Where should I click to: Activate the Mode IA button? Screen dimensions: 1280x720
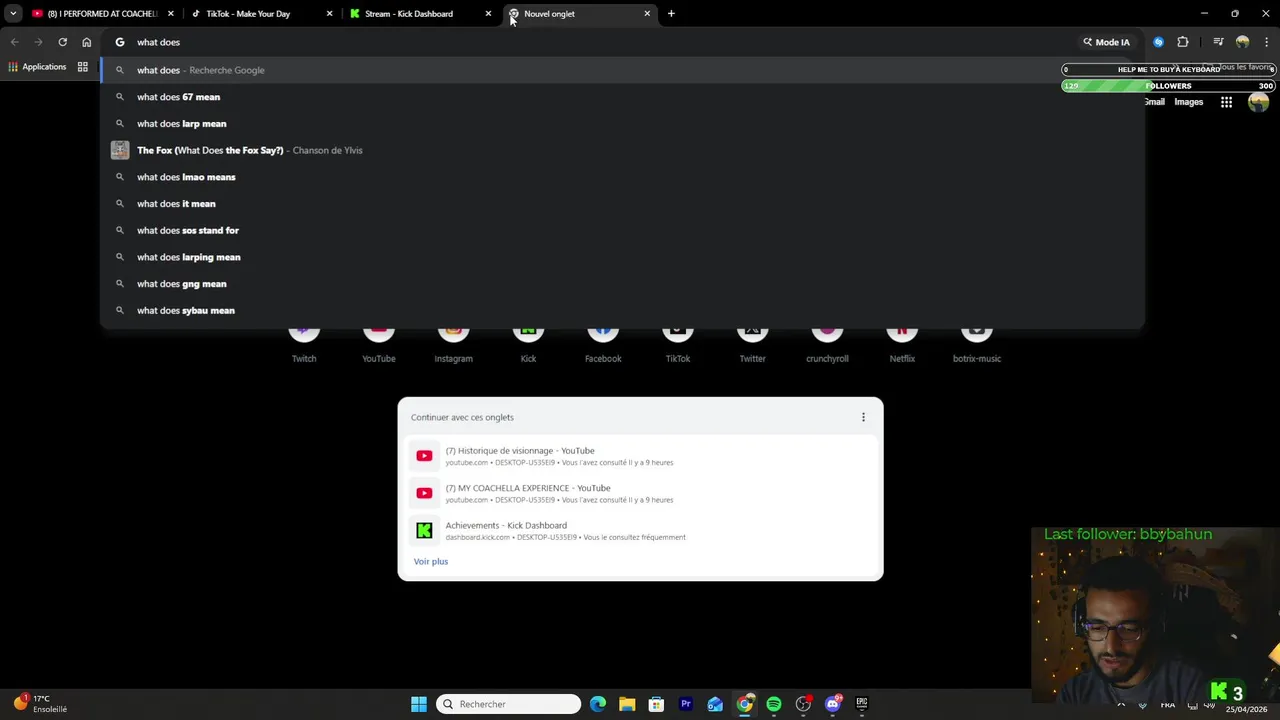click(1106, 42)
